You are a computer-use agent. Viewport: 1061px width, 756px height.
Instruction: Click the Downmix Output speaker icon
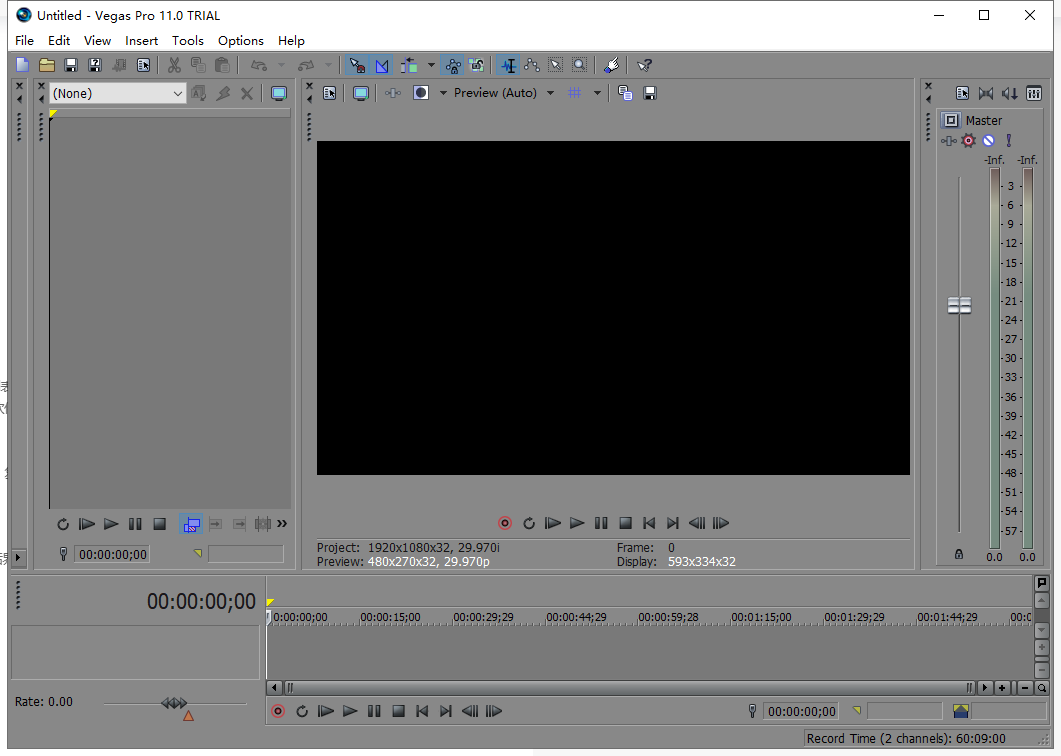tap(1009, 93)
